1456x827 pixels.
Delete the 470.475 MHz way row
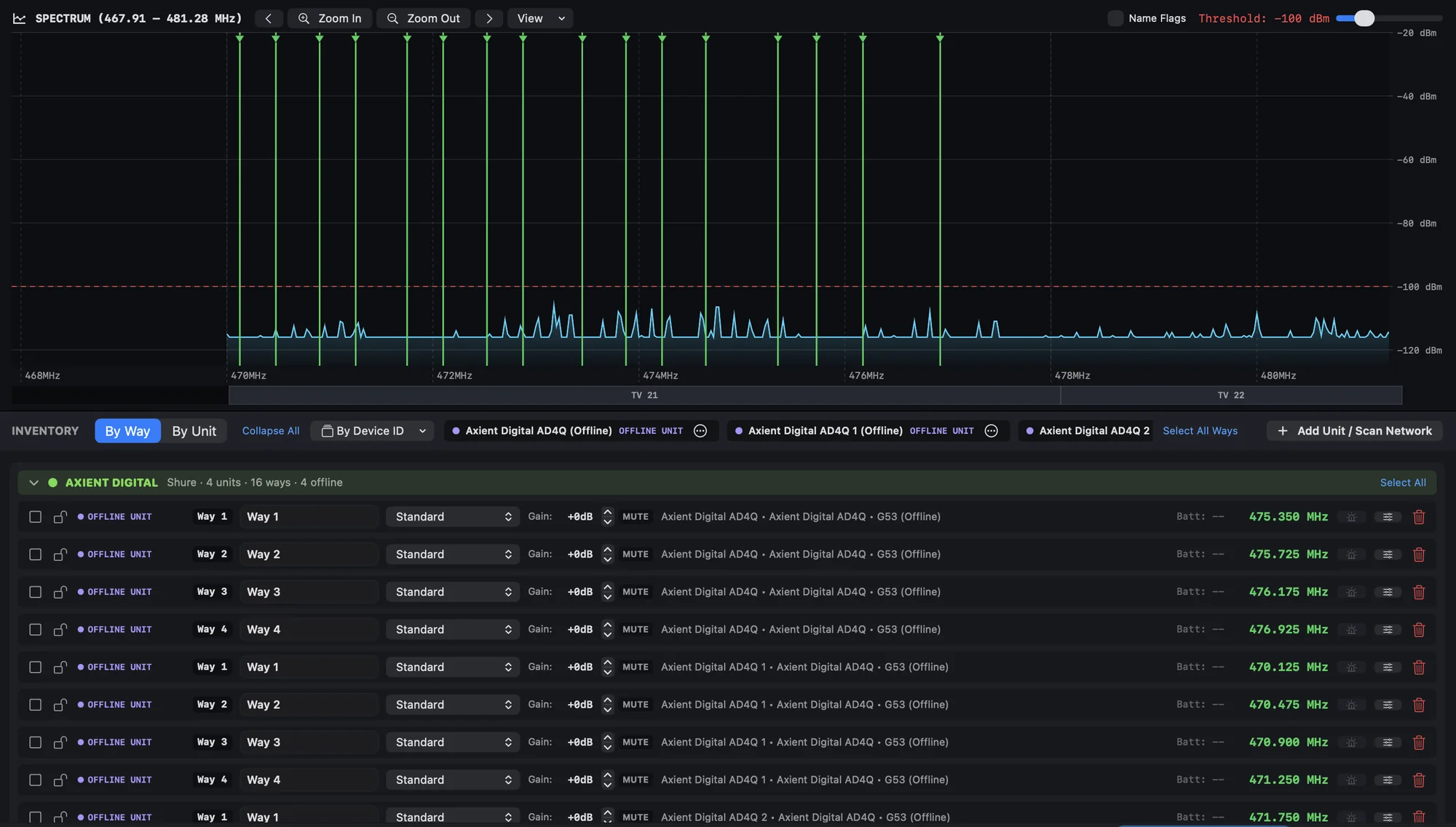tap(1419, 705)
